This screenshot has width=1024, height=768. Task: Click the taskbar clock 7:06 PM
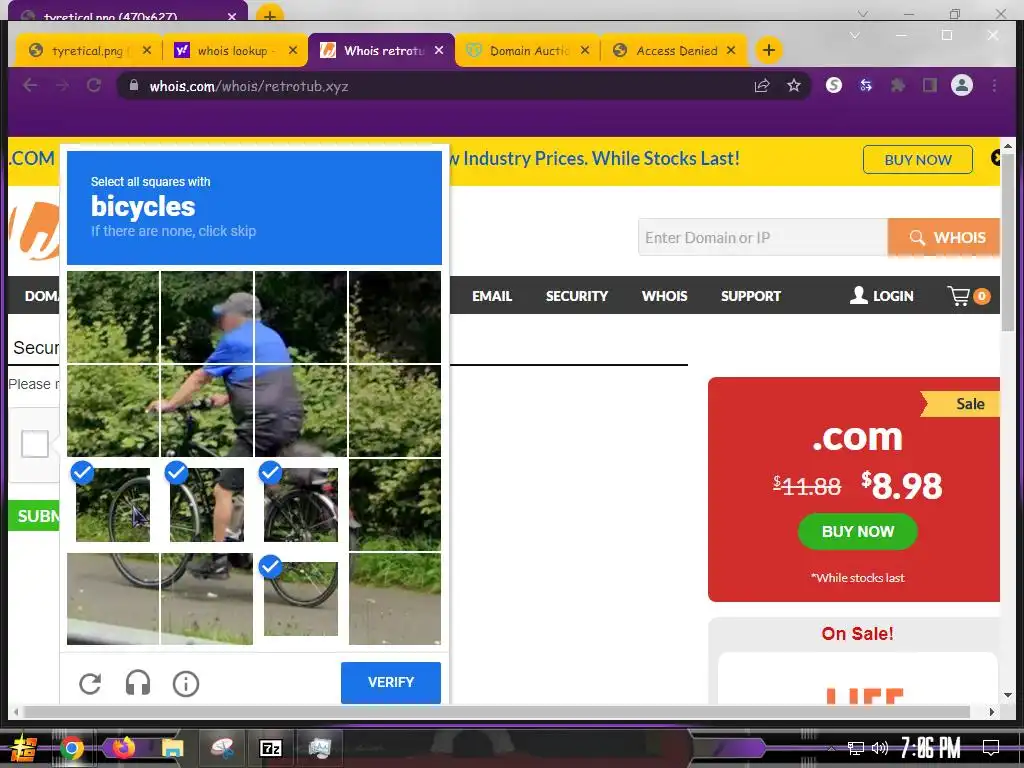(x=931, y=747)
